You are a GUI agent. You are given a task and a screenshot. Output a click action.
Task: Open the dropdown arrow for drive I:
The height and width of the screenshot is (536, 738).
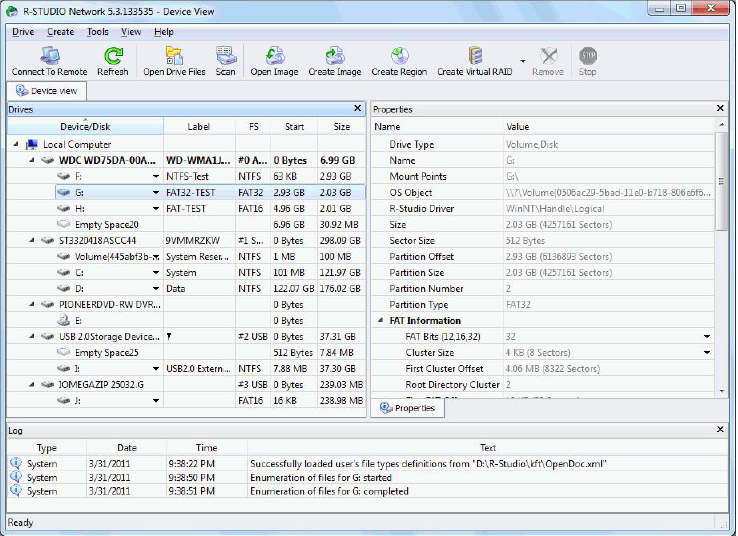[156, 368]
